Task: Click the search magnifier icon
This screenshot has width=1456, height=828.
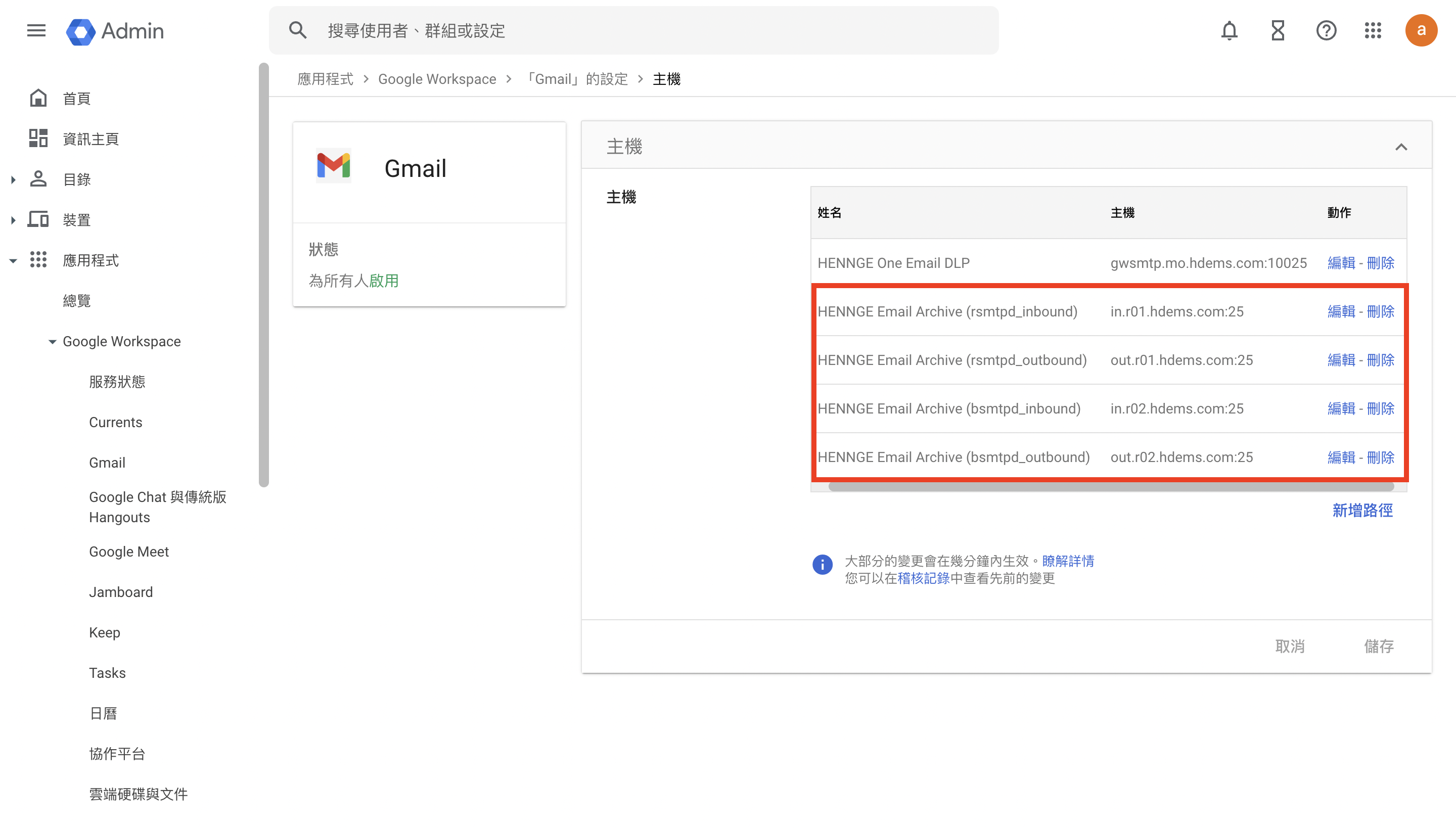Action: coord(297,31)
